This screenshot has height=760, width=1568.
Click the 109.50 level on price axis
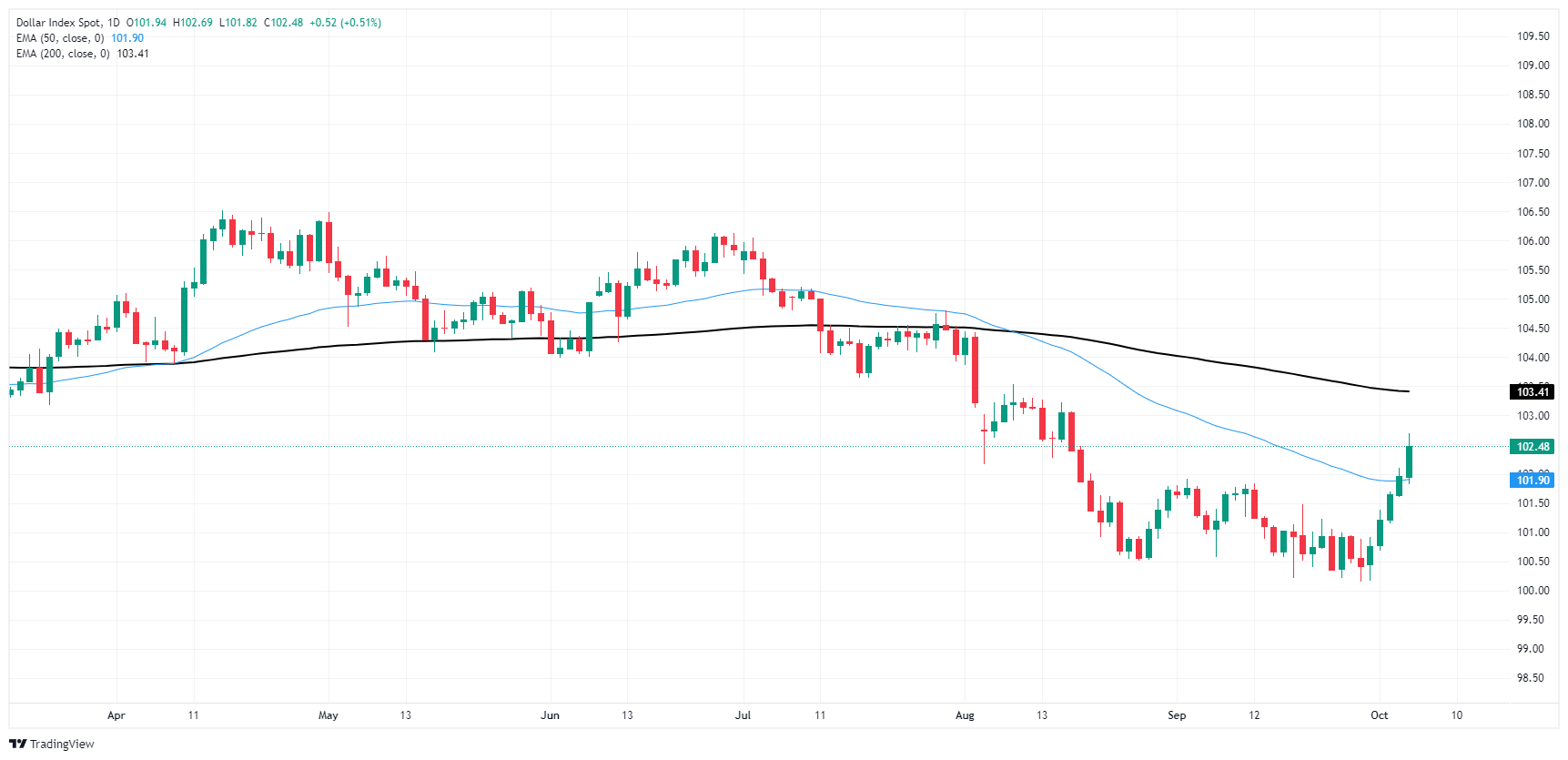[x=1533, y=36]
